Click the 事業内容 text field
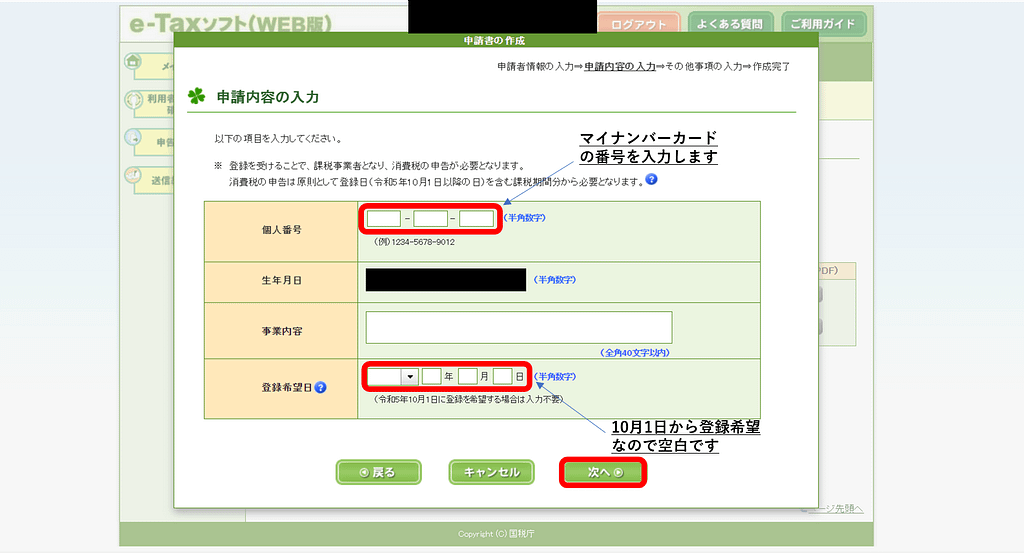The width and height of the screenshot is (1024, 553). pyautogui.click(x=518, y=327)
